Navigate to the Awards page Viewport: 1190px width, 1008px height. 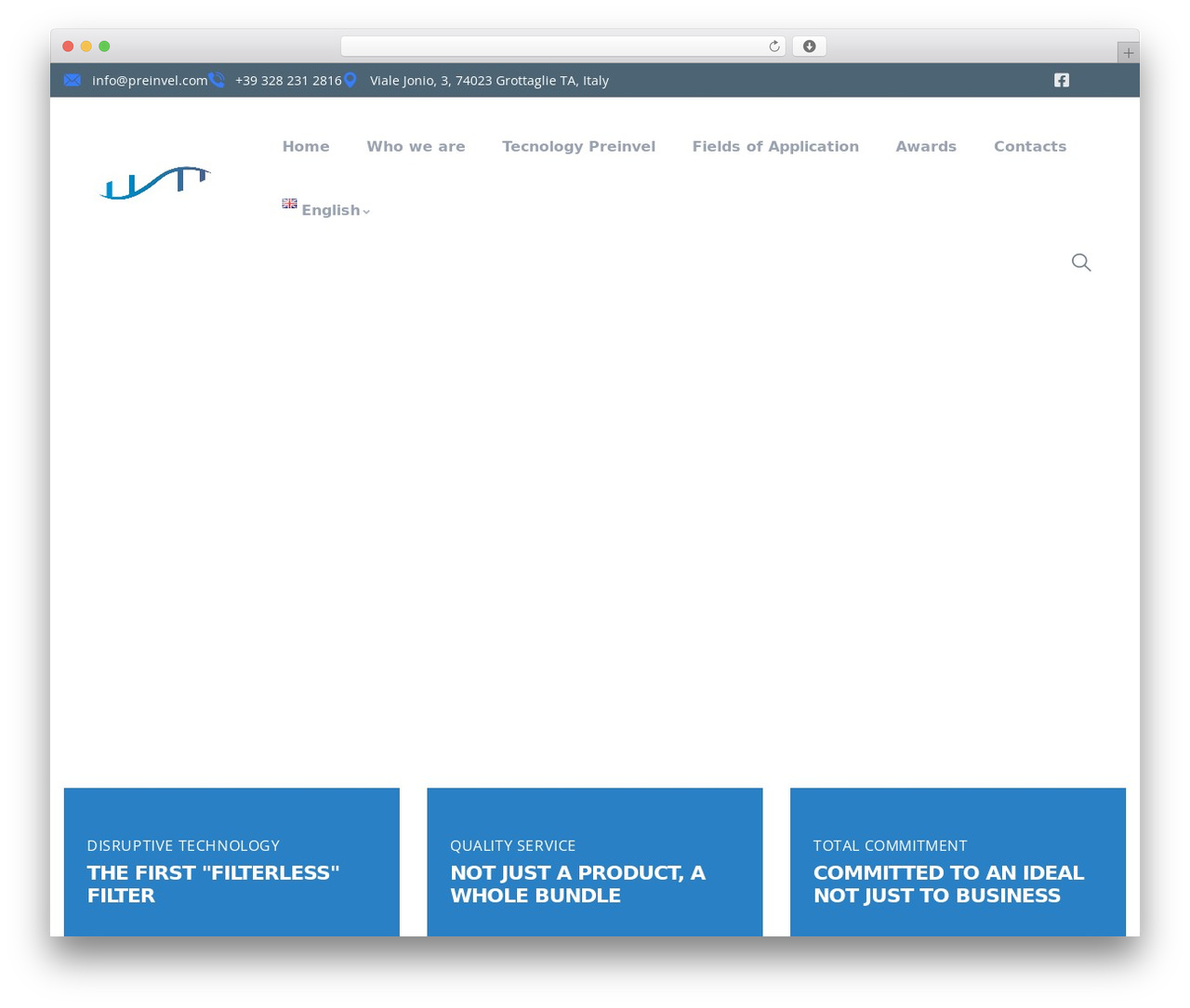coord(926,146)
